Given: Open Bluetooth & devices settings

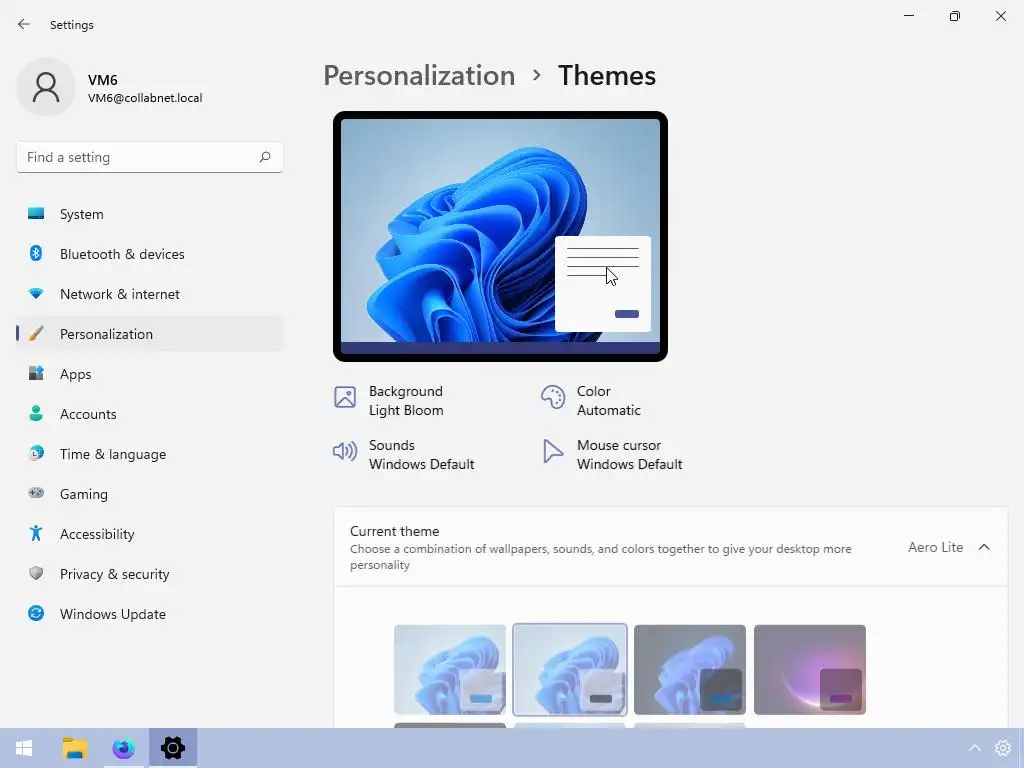Looking at the screenshot, I should coord(150,254).
